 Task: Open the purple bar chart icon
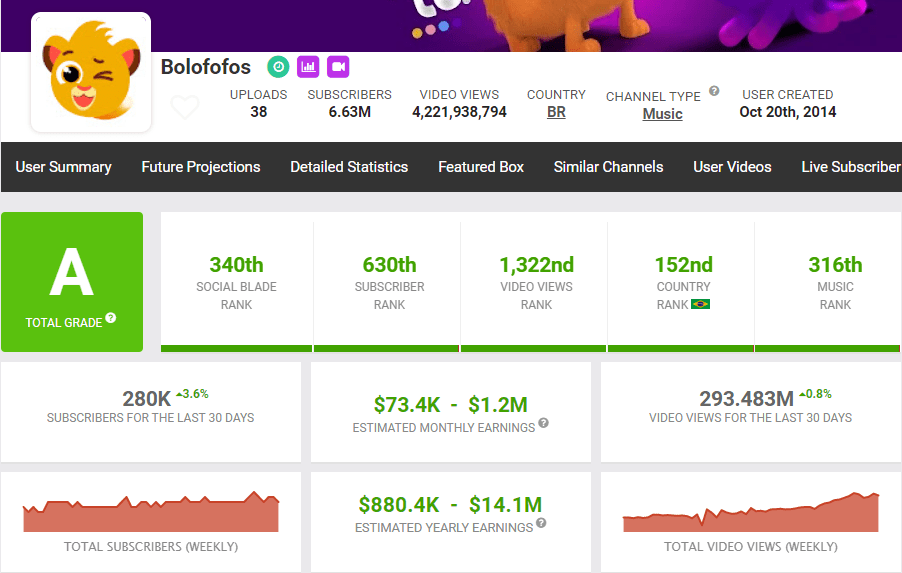click(x=308, y=67)
